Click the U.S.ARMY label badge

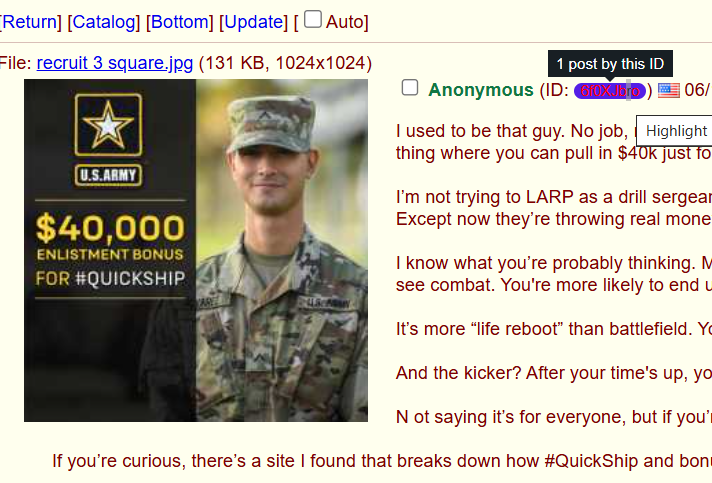click(x=108, y=176)
